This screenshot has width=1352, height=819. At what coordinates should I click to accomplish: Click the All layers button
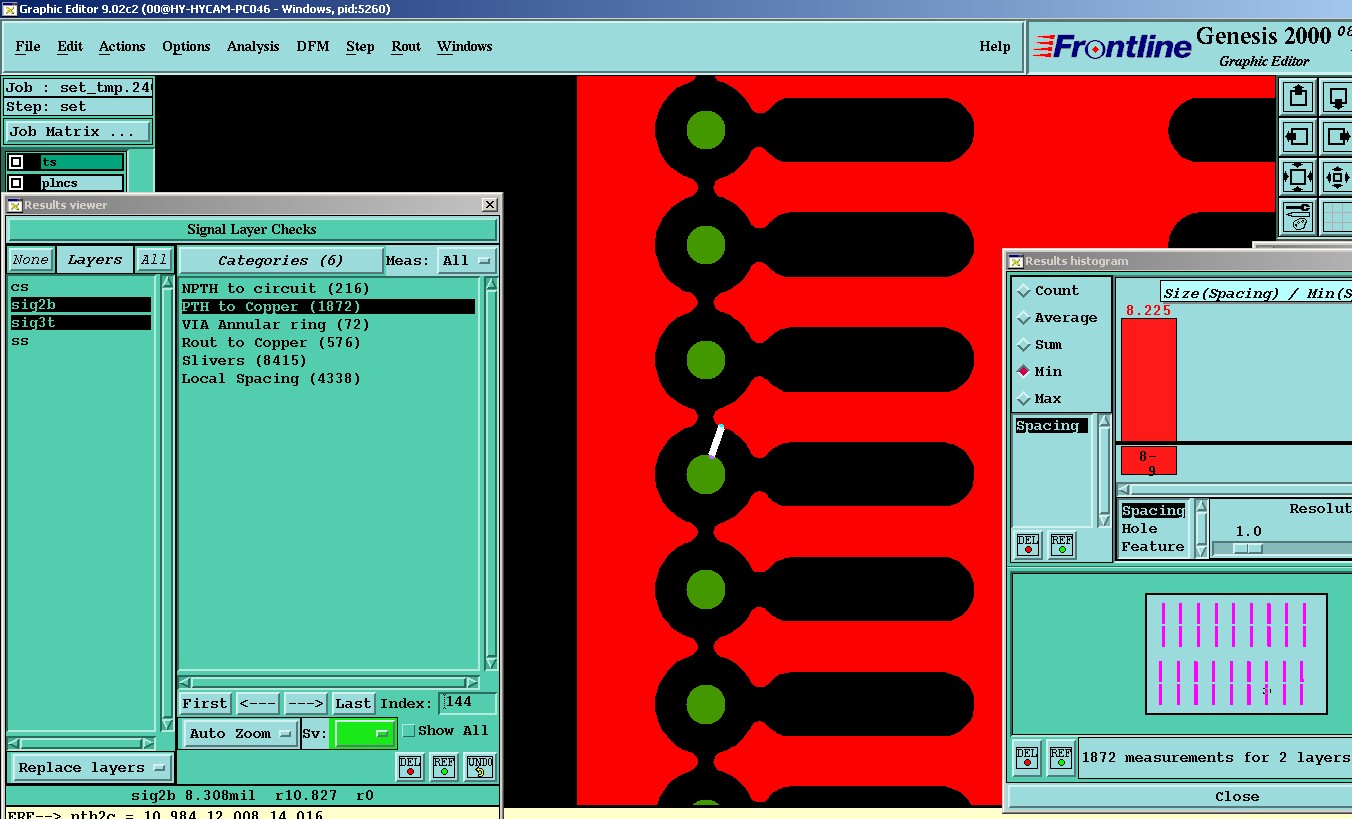[154, 260]
